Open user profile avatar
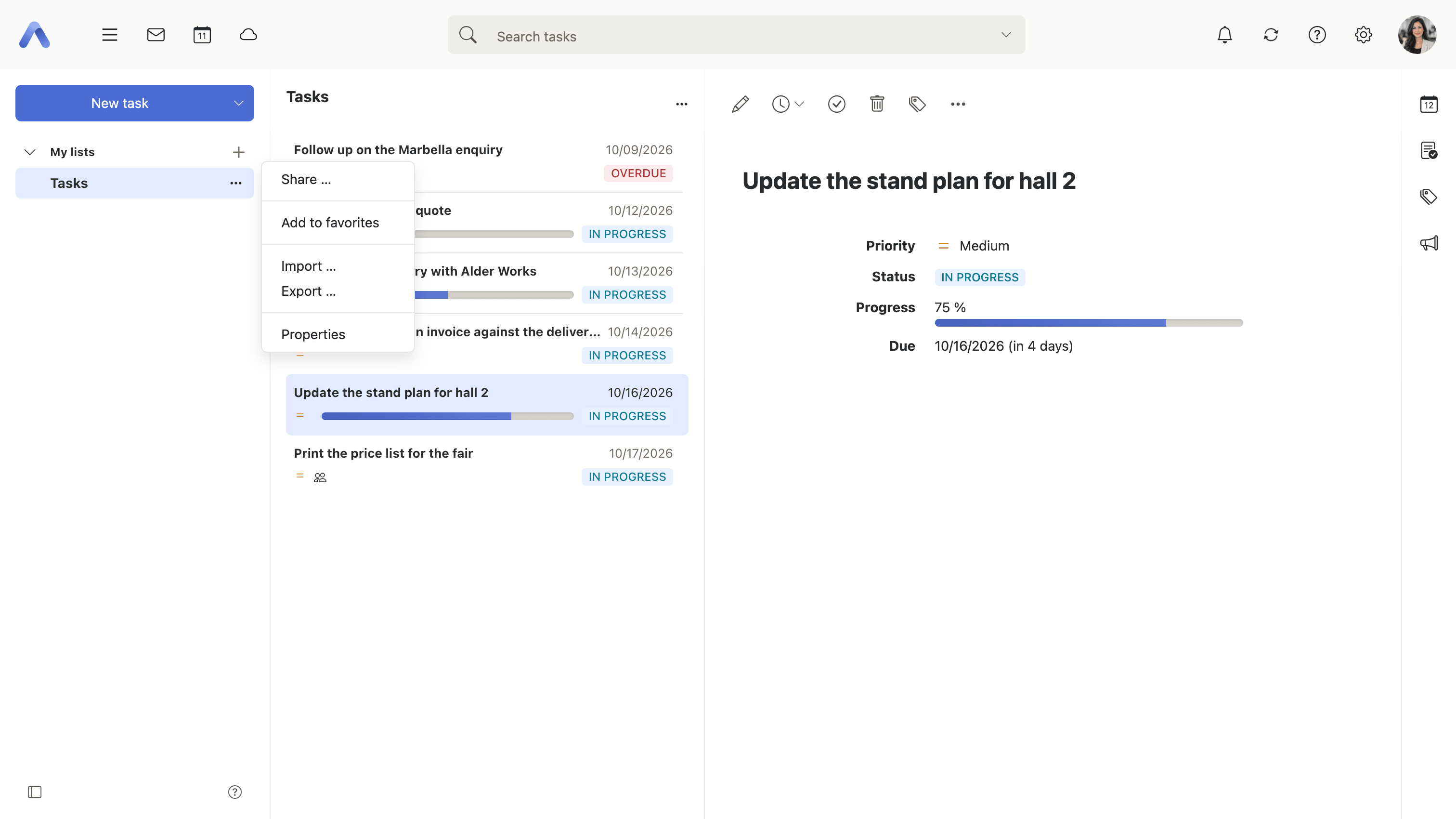The width and height of the screenshot is (1456, 819). [x=1417, y=35]
